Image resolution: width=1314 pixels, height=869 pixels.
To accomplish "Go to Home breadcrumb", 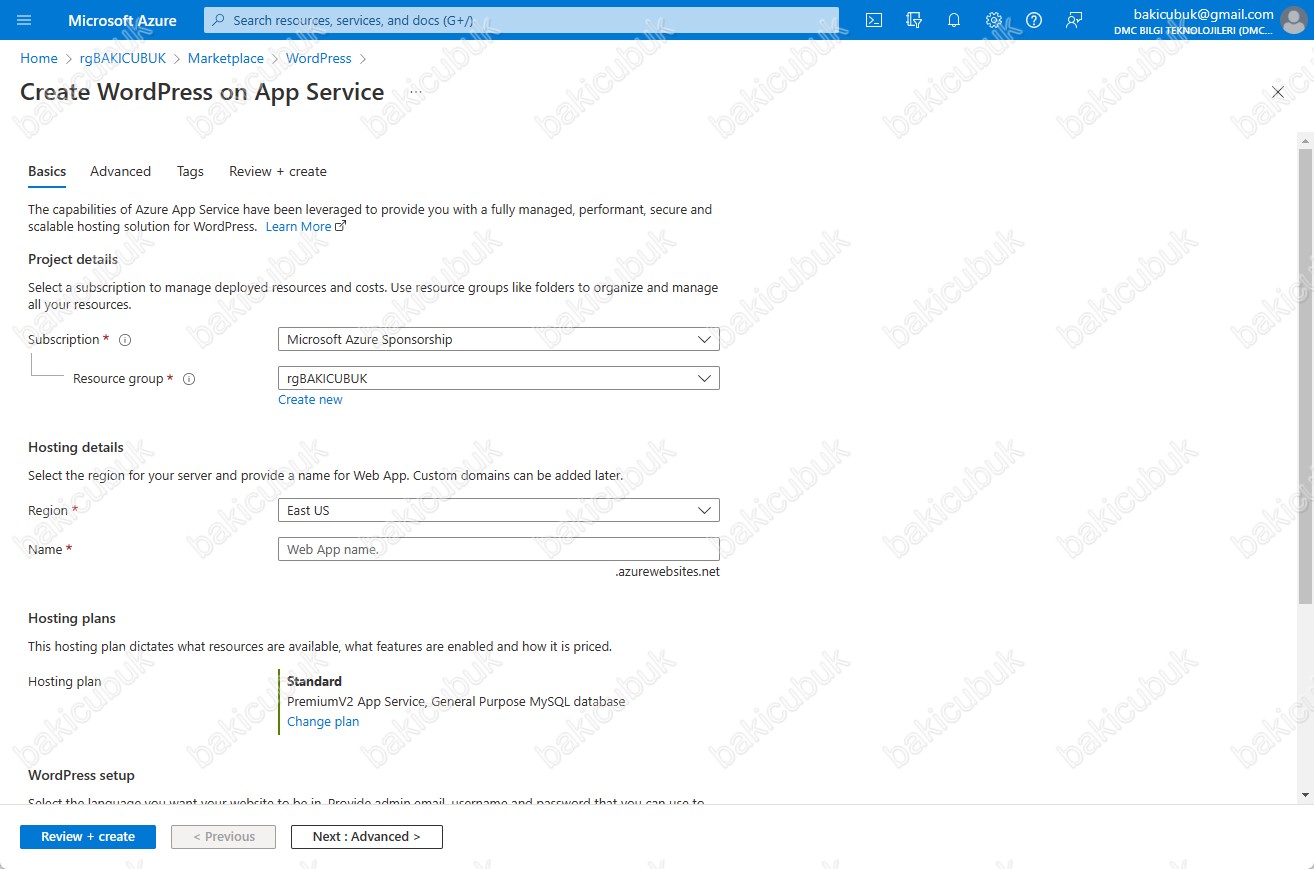I will 39,59.
